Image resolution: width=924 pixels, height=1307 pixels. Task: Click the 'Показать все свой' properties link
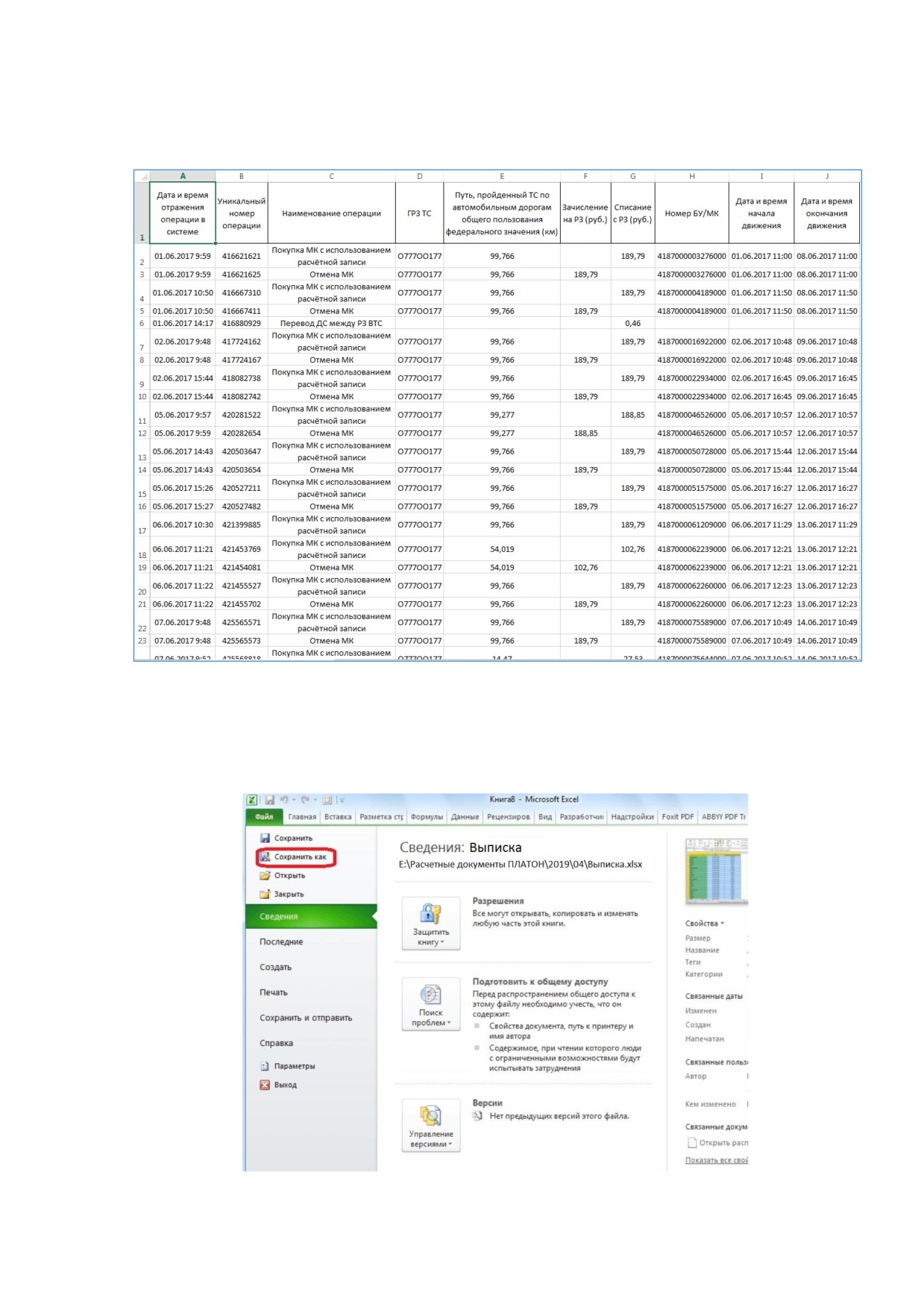pos(716,1160)
